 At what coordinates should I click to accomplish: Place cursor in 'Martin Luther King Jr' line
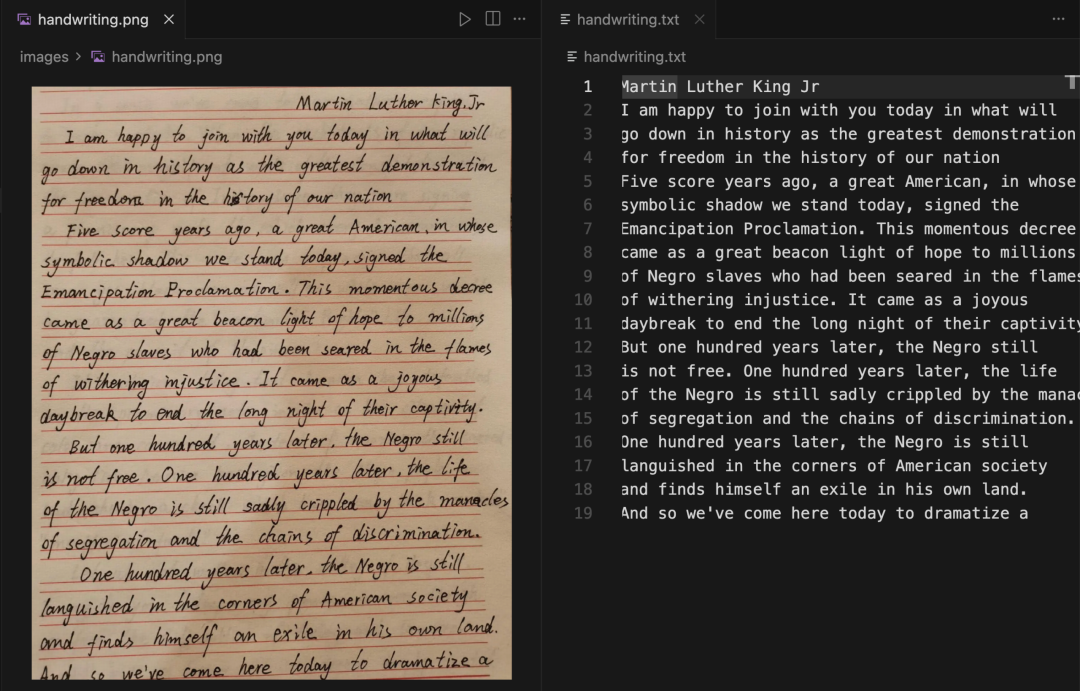pos(720,86)
